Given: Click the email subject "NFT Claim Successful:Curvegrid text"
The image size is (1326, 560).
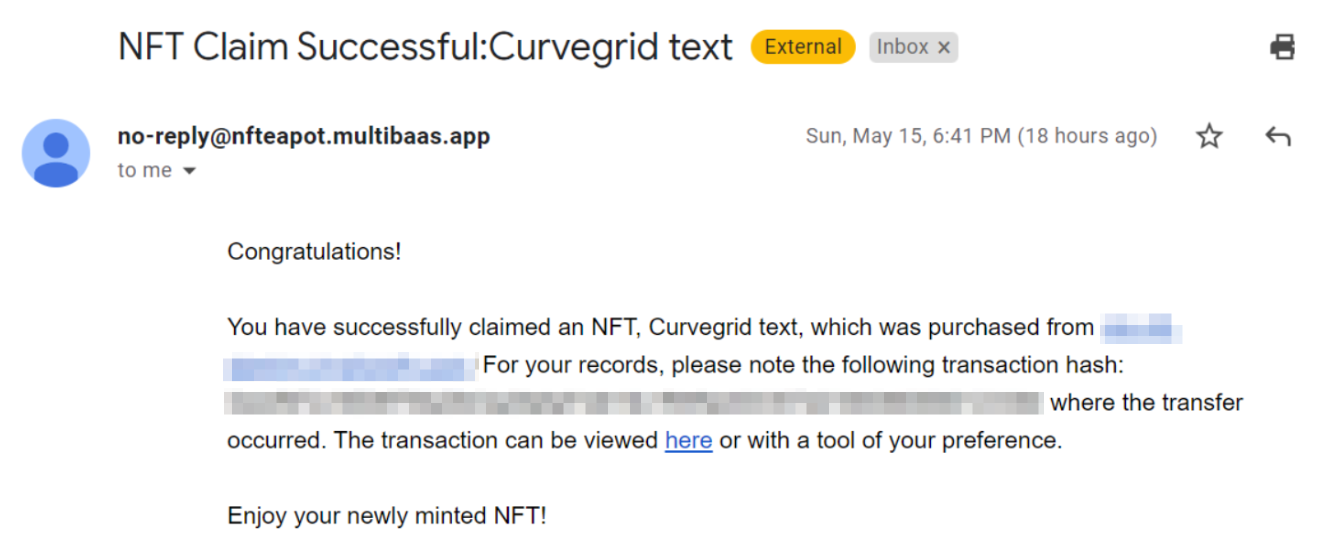Looking at the screenshot, I should (x=425, y=47).
